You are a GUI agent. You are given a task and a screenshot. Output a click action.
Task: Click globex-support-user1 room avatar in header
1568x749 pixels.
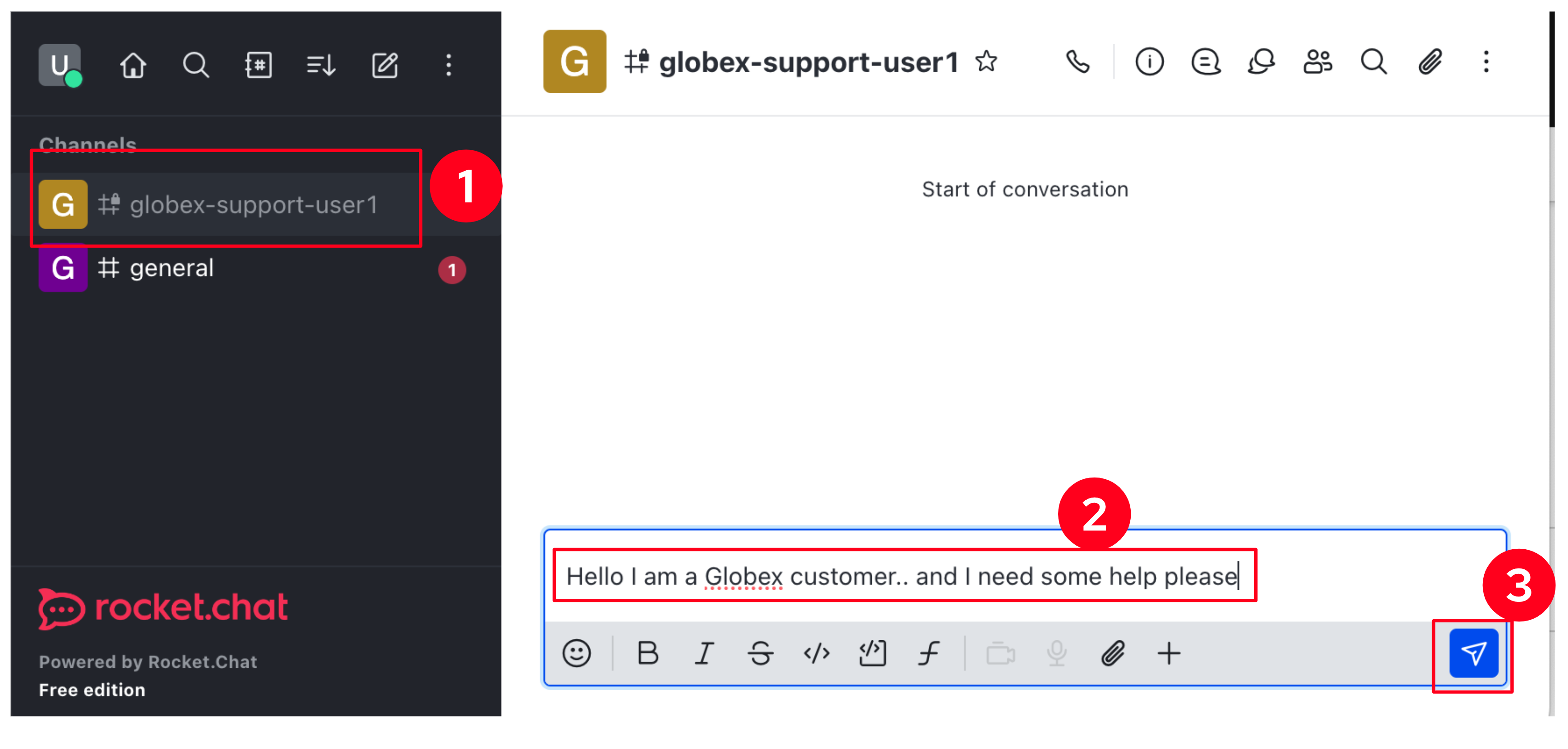pos(575,62)
